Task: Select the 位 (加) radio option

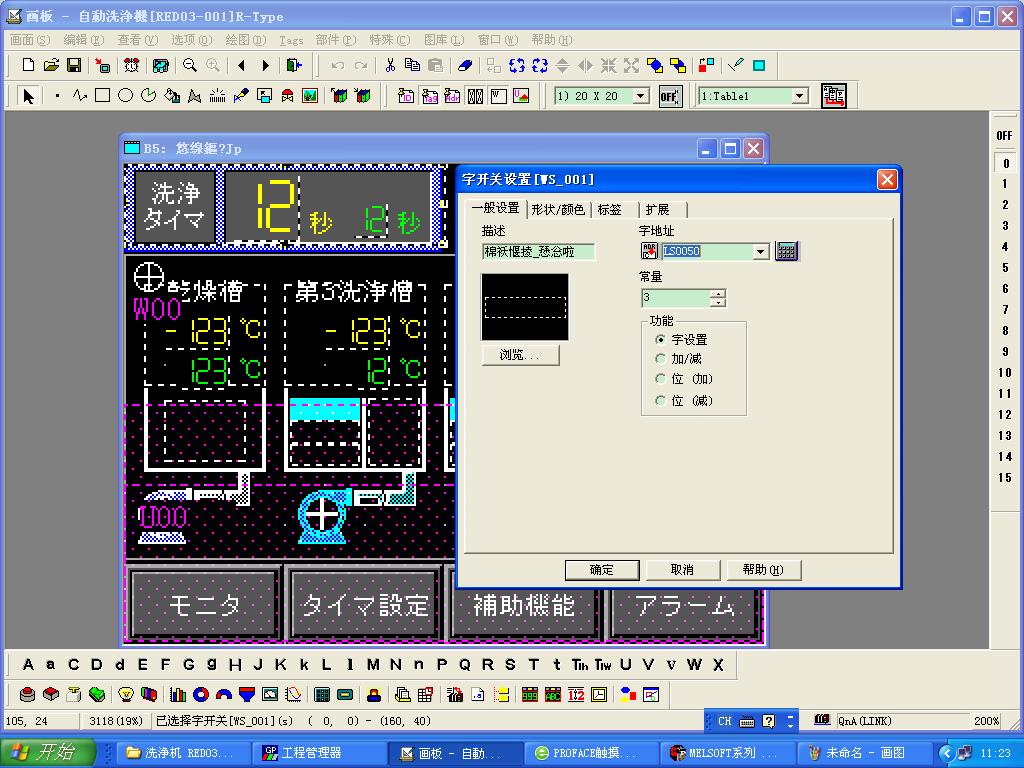Action: 660,380
